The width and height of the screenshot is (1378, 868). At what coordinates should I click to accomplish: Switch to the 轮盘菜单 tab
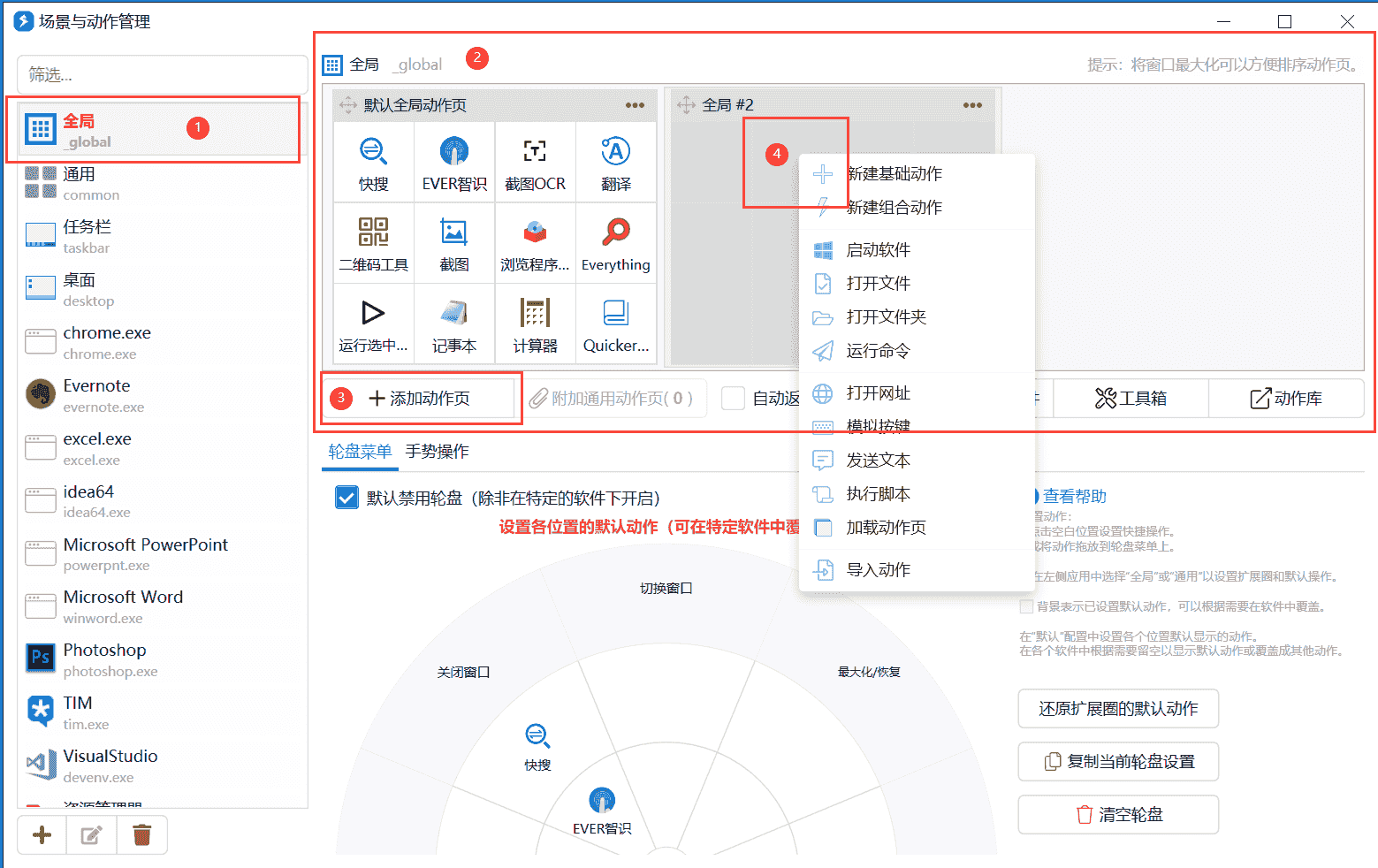pyautogui.click(x=360, y=452)
